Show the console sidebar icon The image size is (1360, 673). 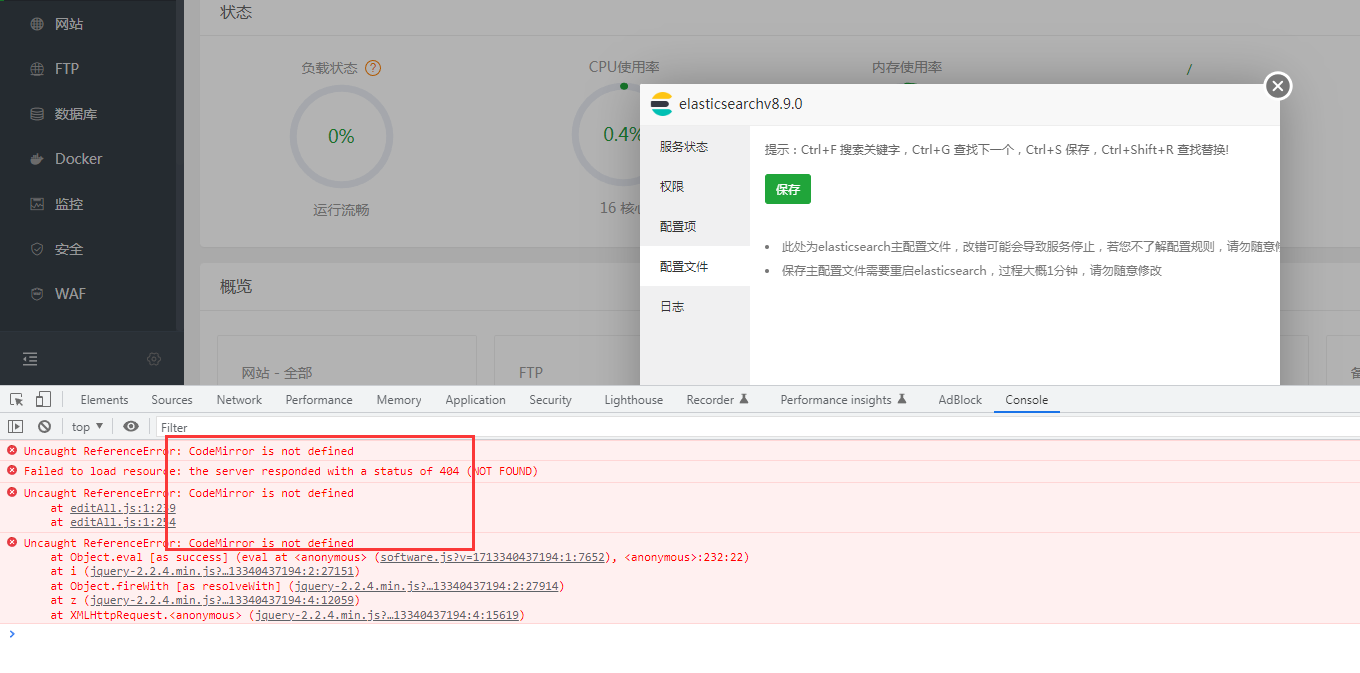15,427
